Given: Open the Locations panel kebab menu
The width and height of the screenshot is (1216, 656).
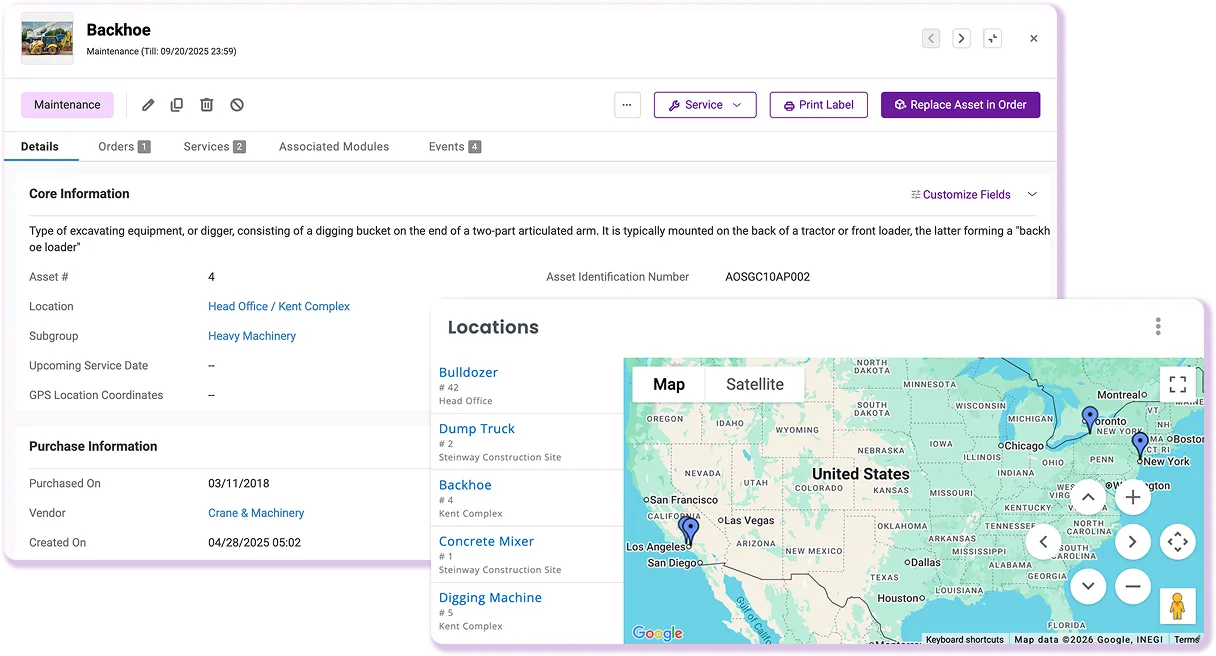Looking at the screenshot, I should [x=1158, y=326].
